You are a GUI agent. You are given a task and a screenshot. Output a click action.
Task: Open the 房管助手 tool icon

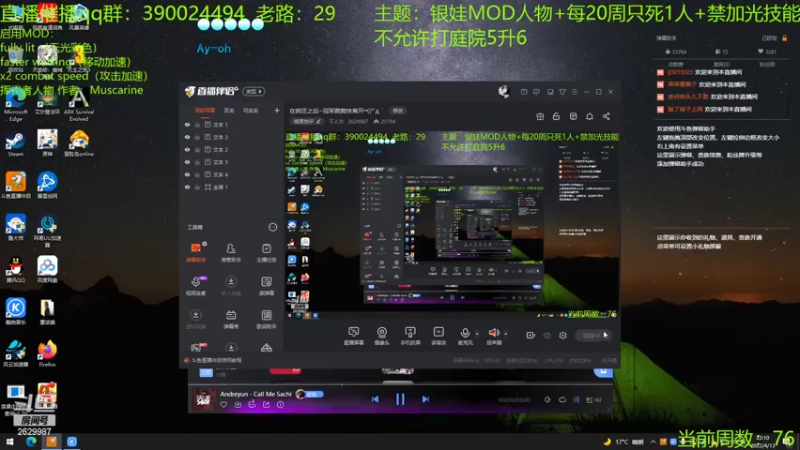click(231, 252)
